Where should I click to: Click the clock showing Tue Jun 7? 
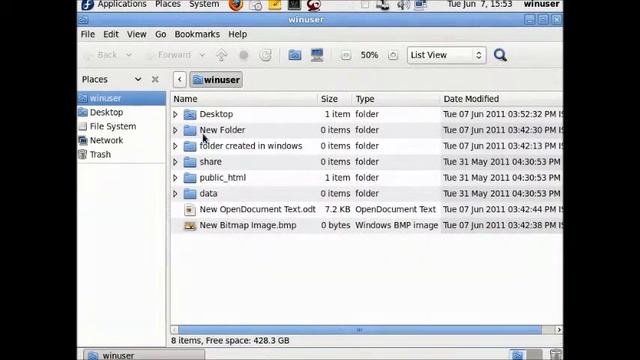pos(479,4)
